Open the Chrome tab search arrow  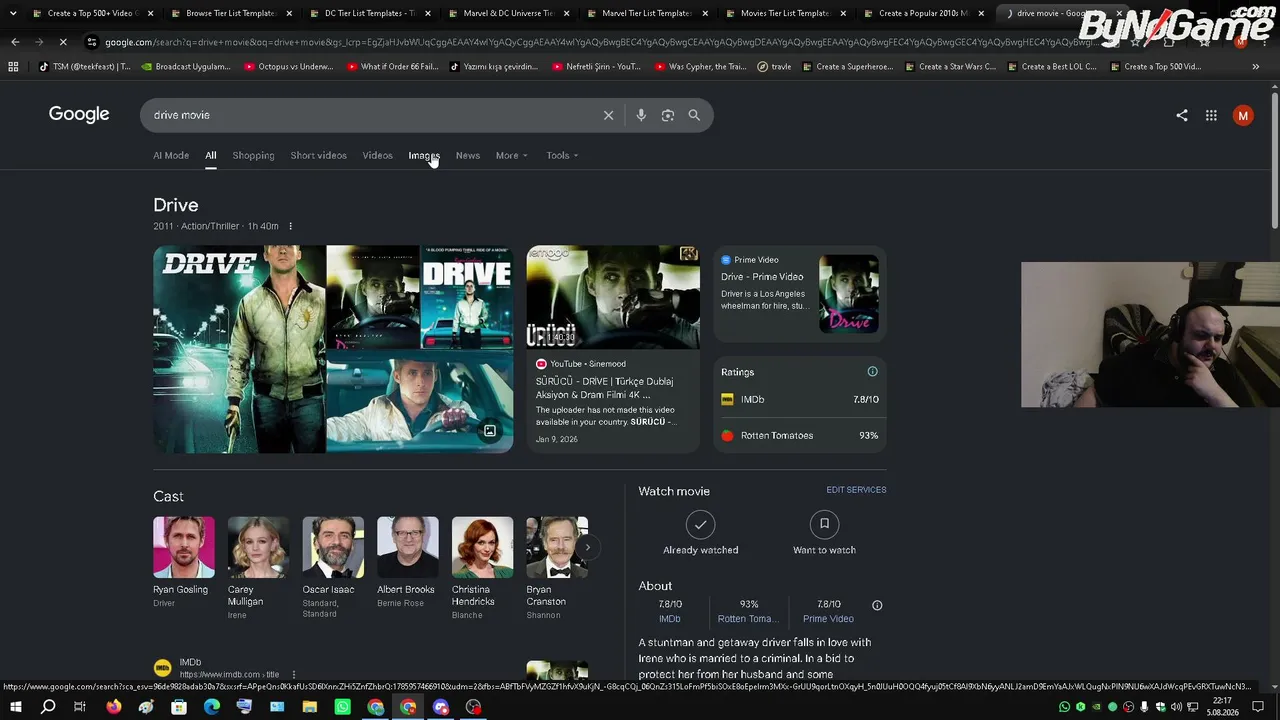tap(13, 13)
